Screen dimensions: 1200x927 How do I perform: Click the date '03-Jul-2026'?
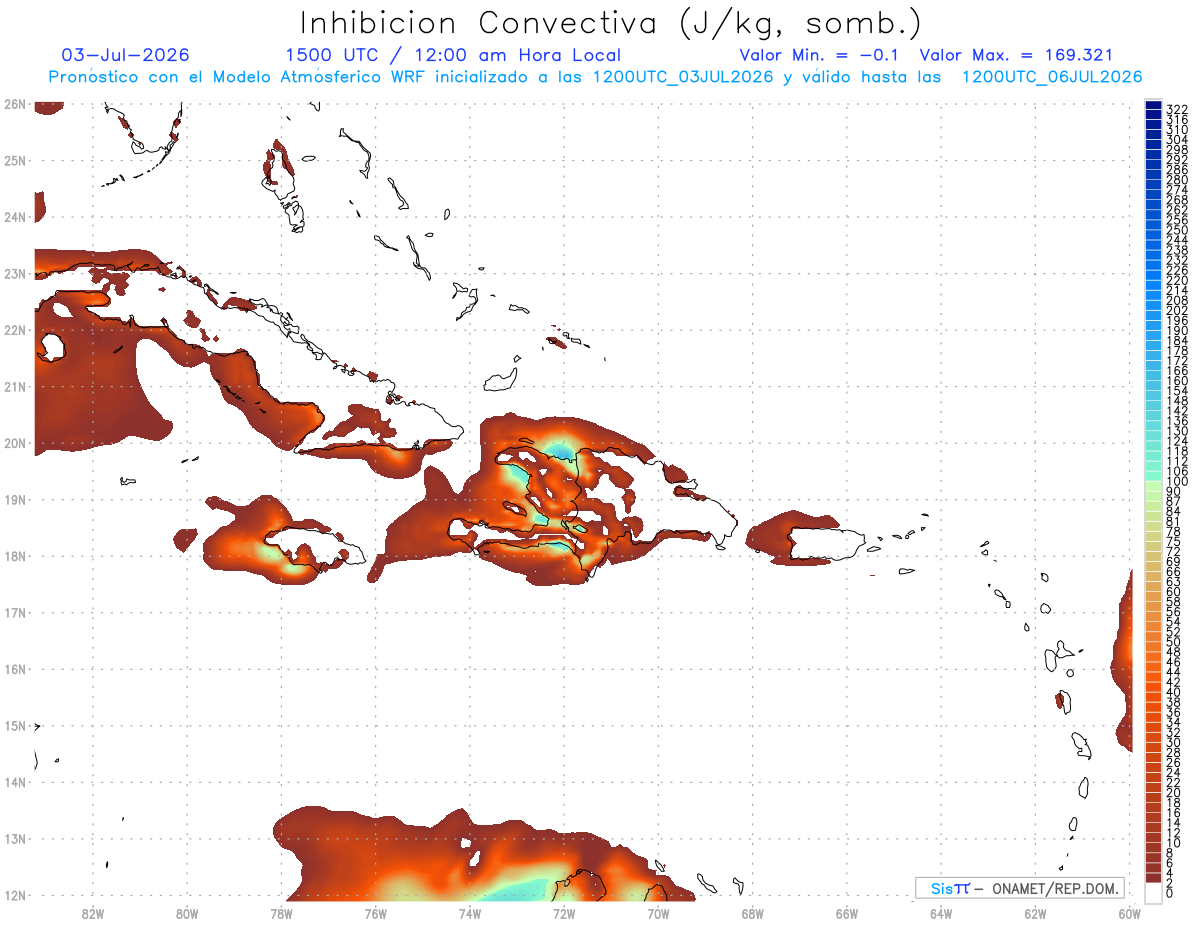tap(125, 55)
